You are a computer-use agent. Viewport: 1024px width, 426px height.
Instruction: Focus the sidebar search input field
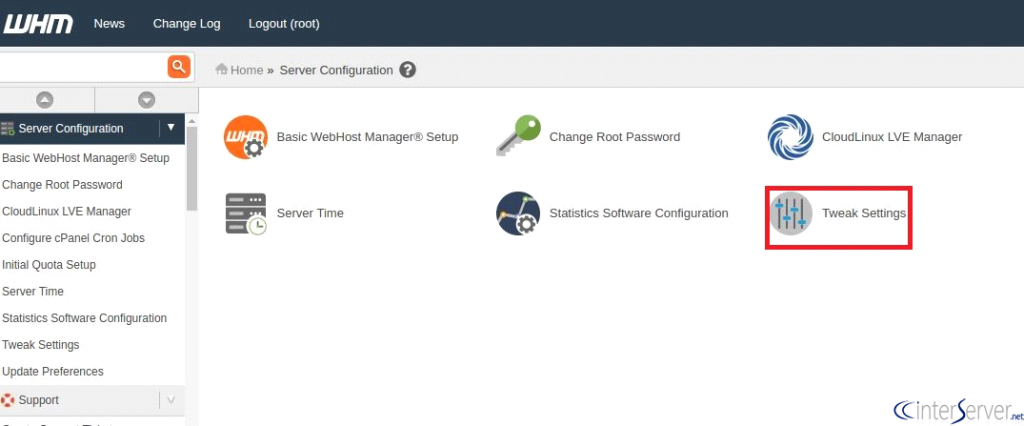84,67
